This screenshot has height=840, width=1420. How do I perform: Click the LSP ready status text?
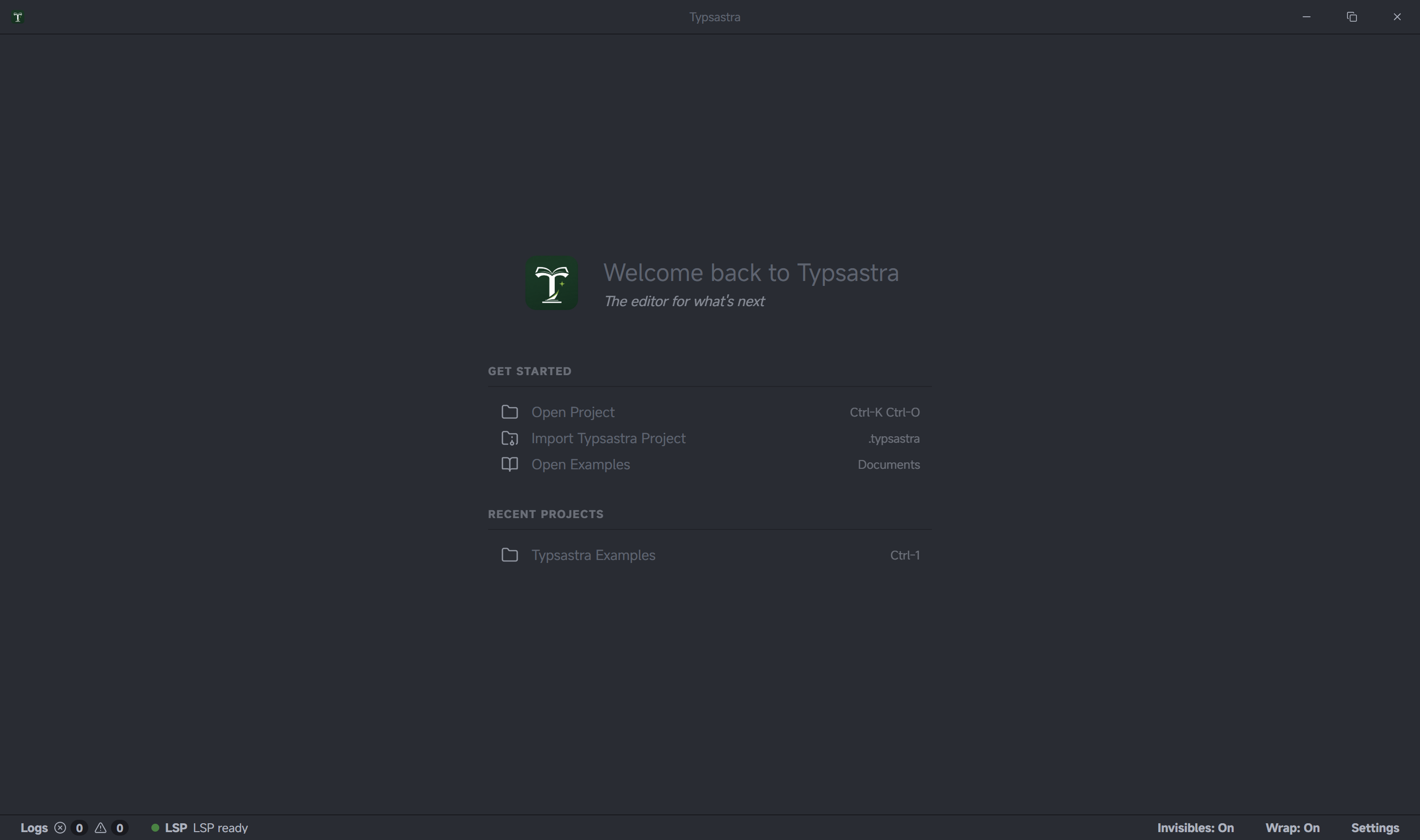(221, 828)
